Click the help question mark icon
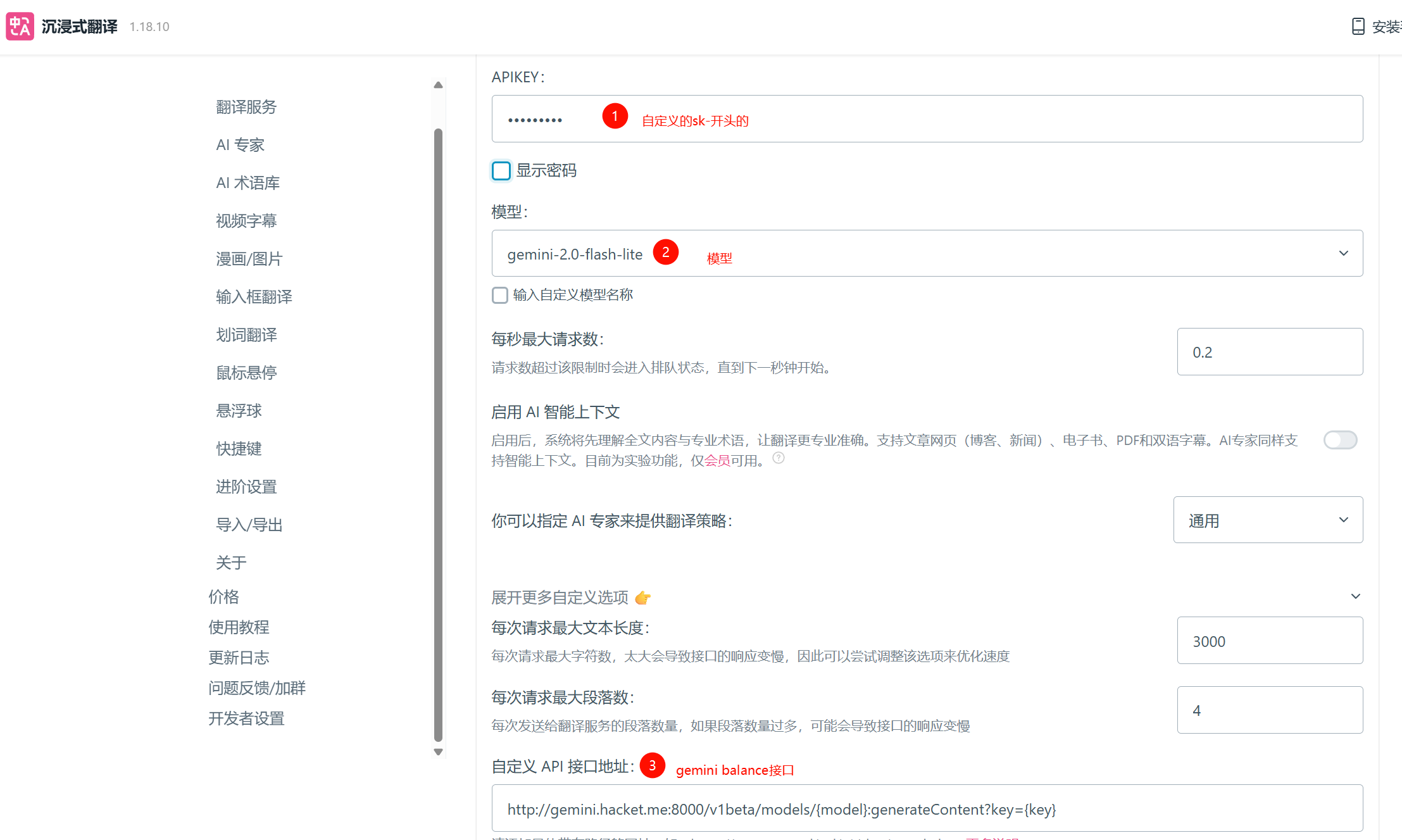The width and height of the screenshot is (1402, 840). coord(779,458)
